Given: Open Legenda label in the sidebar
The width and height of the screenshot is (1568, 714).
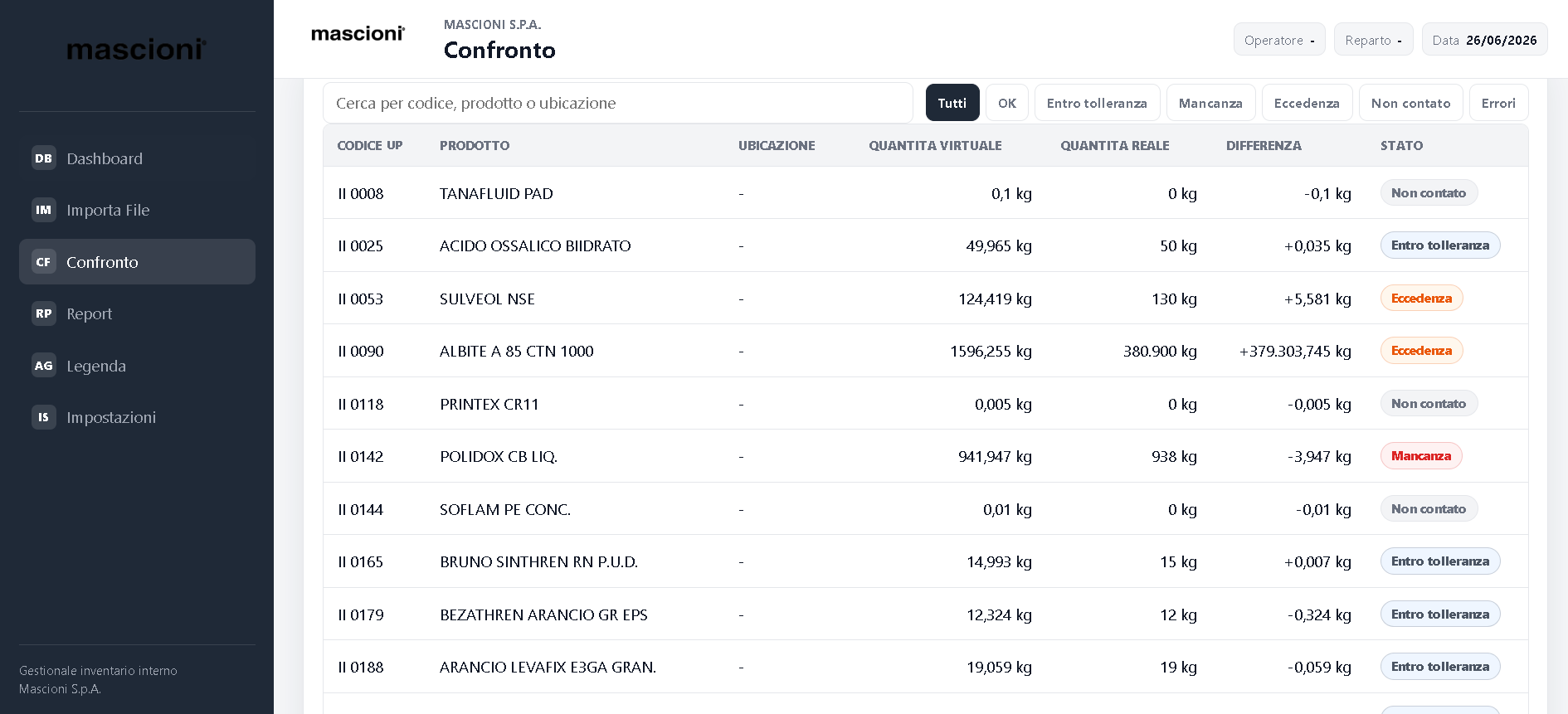Looking at the screenshot, I should click(96, 366).
